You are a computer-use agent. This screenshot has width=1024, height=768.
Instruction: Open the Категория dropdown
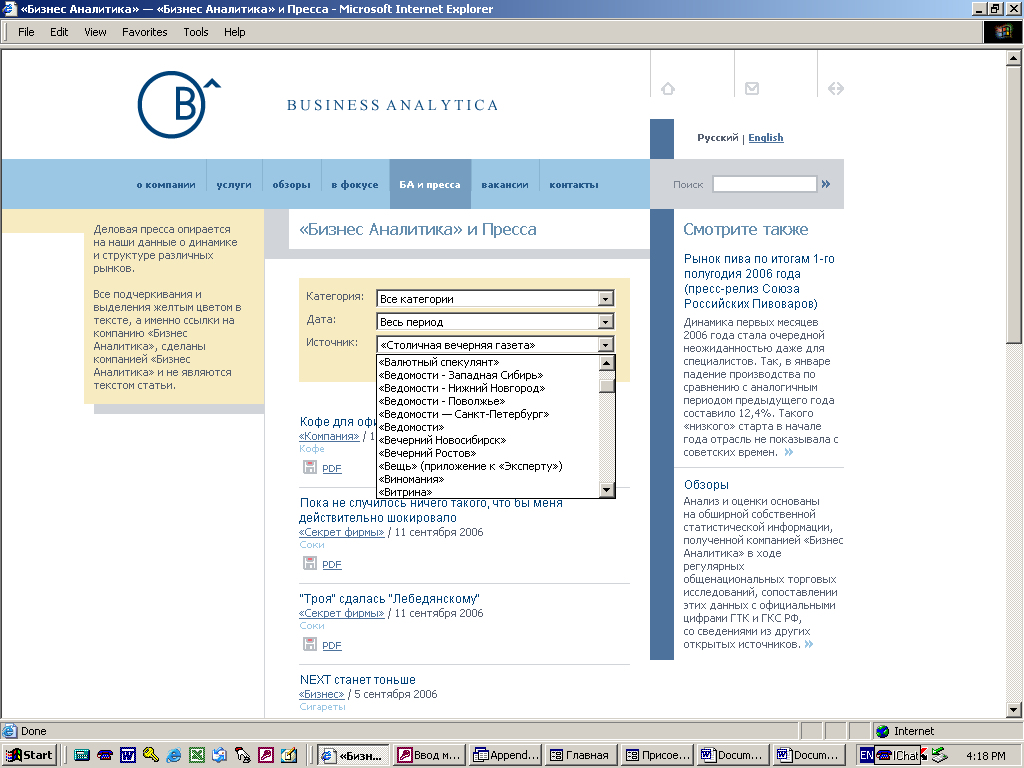(605, 298)
